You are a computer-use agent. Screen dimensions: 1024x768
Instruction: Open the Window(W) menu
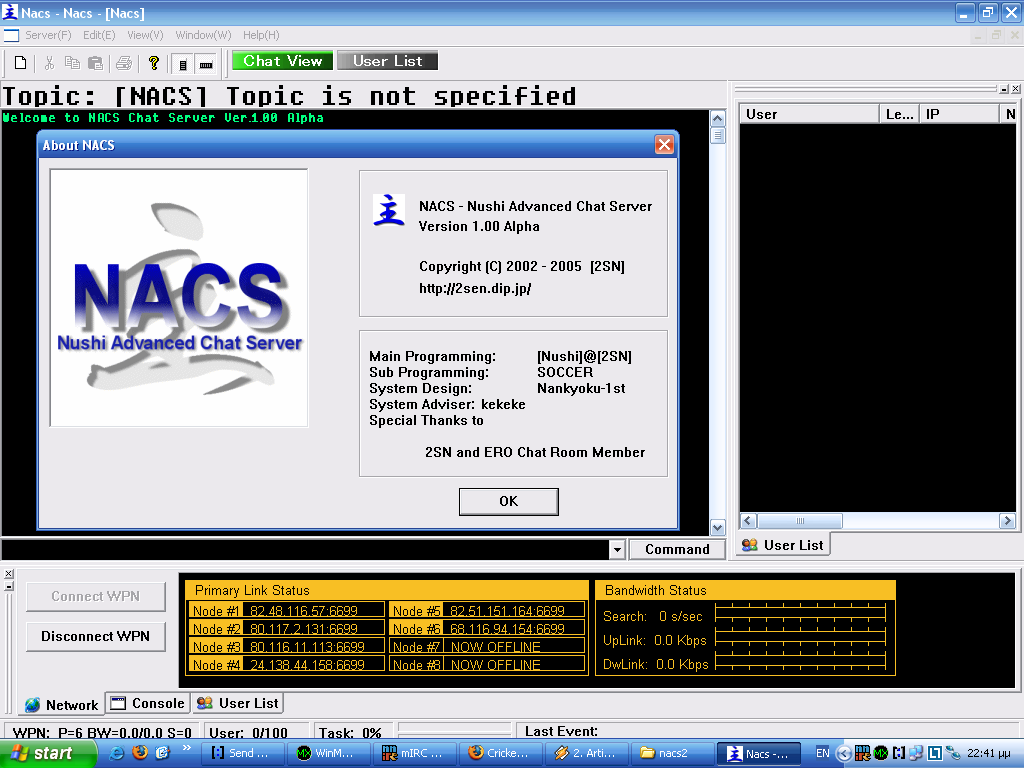[x=203, y=35]
